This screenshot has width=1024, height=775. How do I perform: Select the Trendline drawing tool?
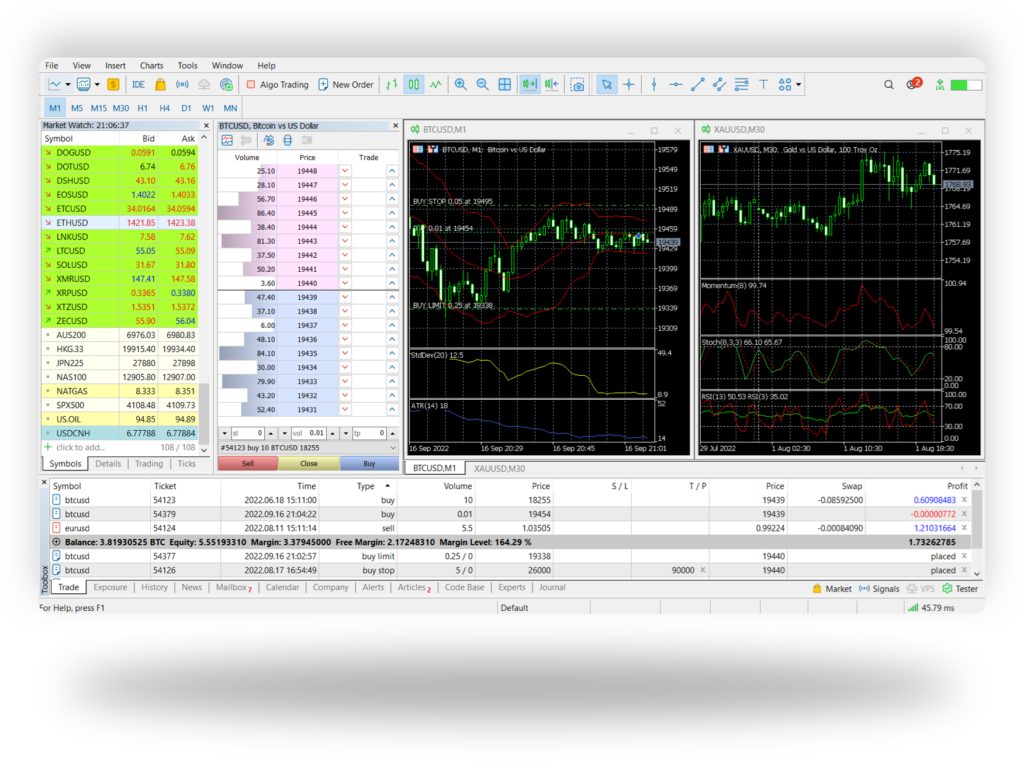coord(698,85)
